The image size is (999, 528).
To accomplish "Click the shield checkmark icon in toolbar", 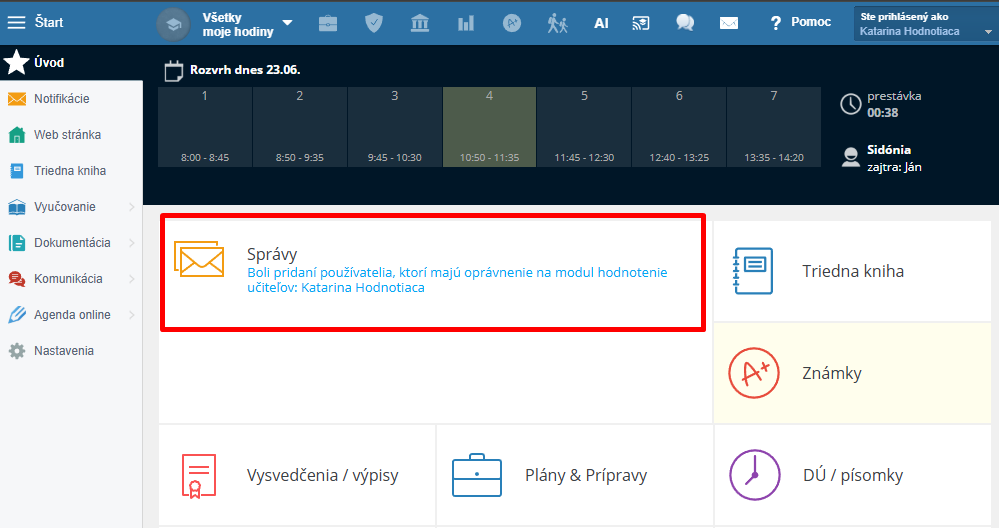I will pyautogui.click(x=374, y=24).
